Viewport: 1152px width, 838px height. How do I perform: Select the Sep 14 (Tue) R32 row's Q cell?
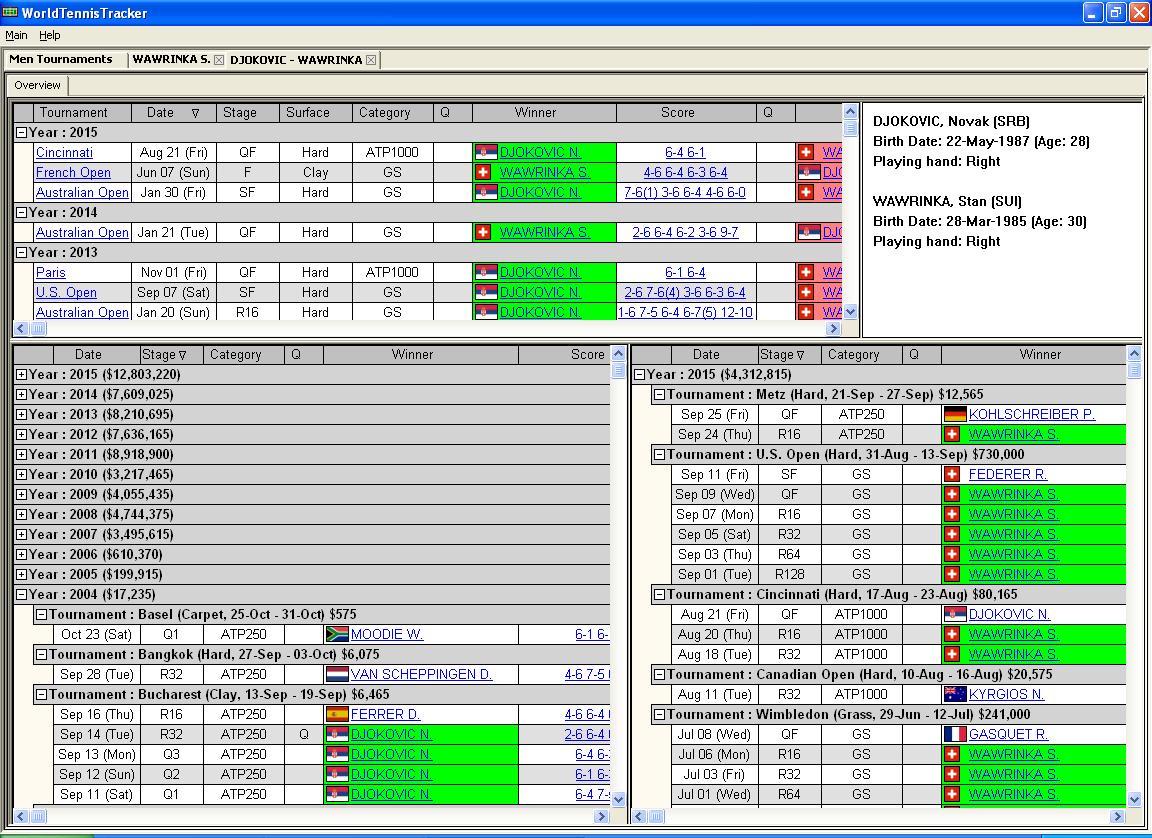[303, 734]
